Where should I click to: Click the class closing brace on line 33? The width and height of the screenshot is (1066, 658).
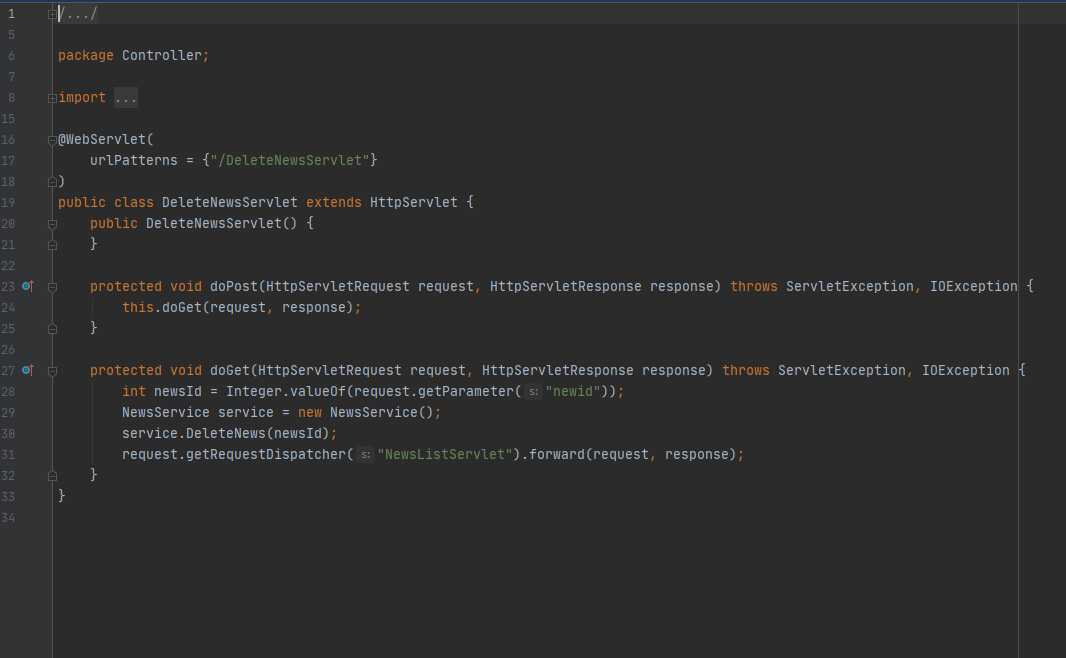coord(62,496)
